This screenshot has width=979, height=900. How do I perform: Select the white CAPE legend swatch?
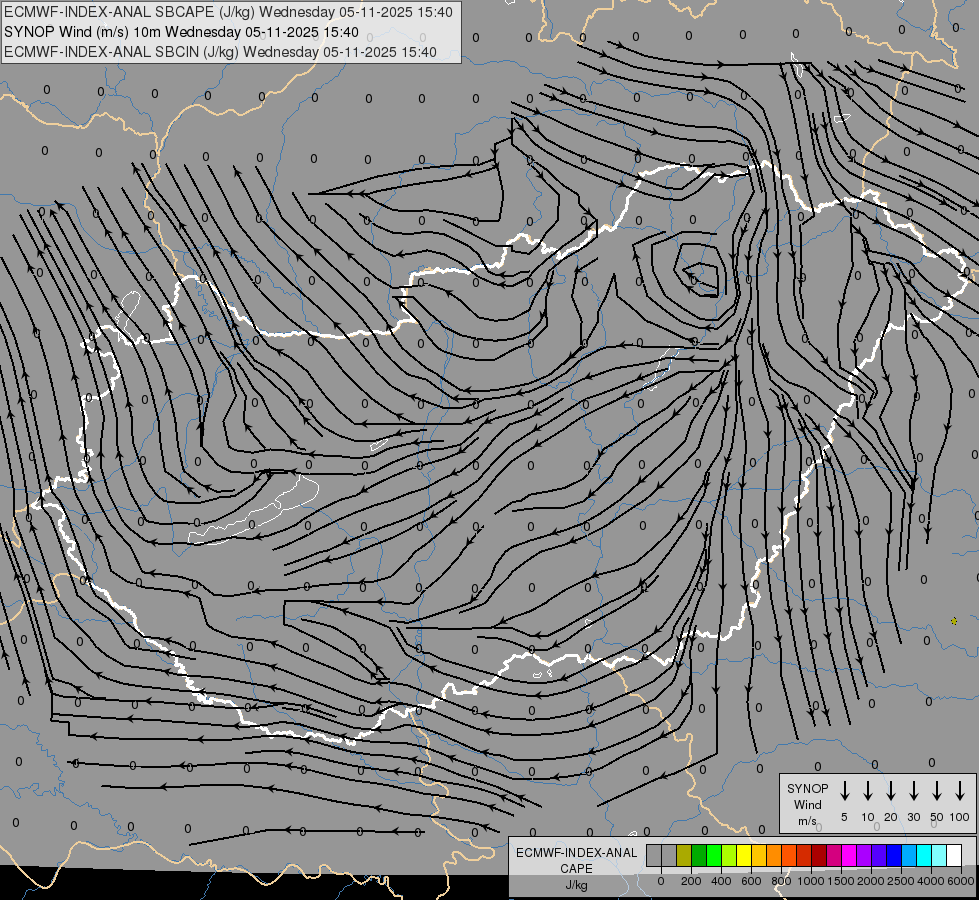pyautogui.click(x=955, y=855)
